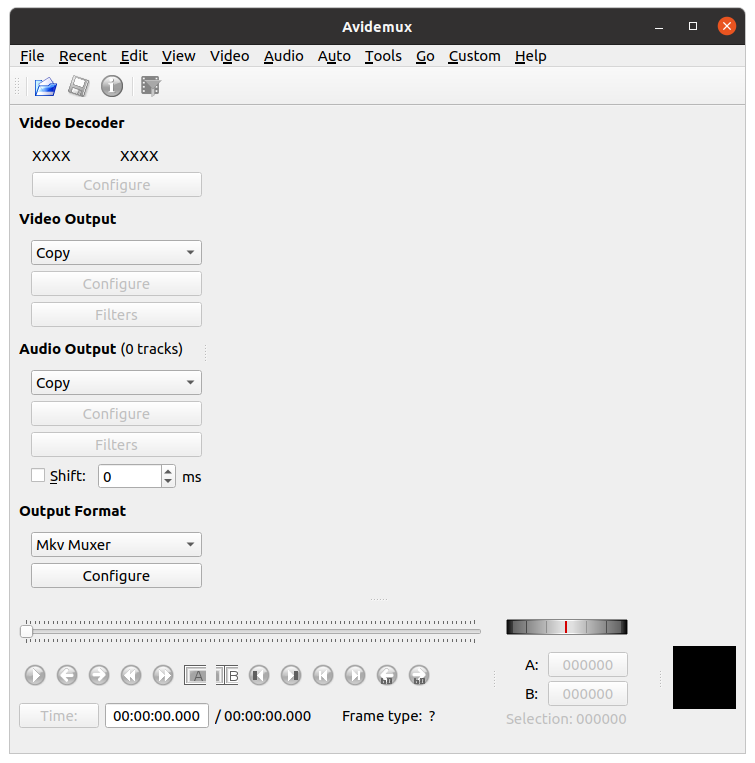
Task: Open the Audio Output Copy dropdown
Action: [116, 383]
